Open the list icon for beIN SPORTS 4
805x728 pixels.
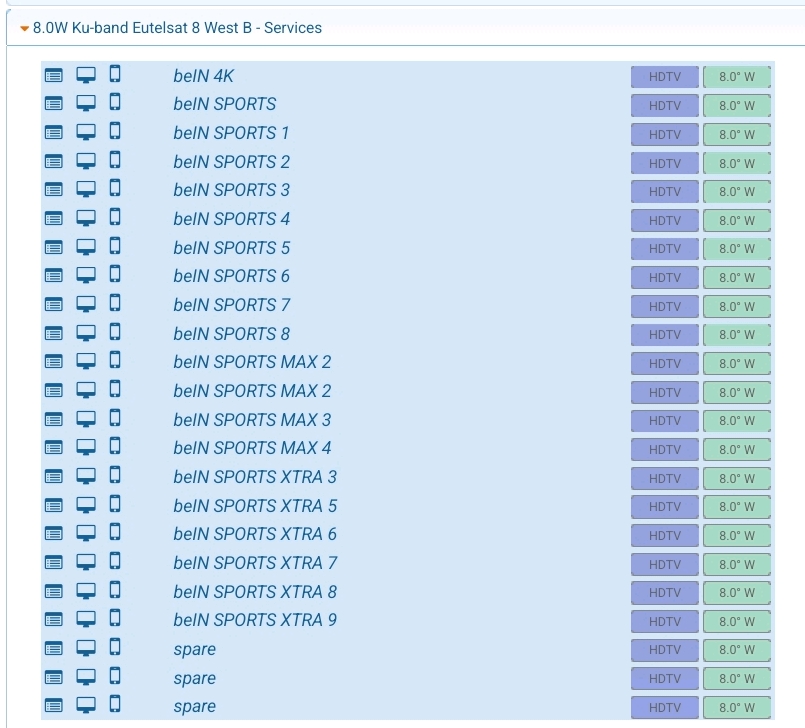53,219
